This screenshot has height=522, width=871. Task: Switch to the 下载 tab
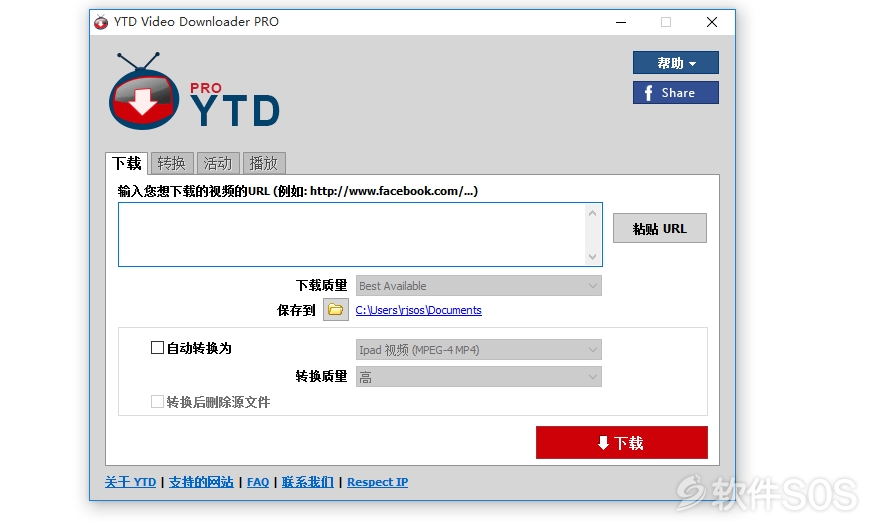click(127, 163)
